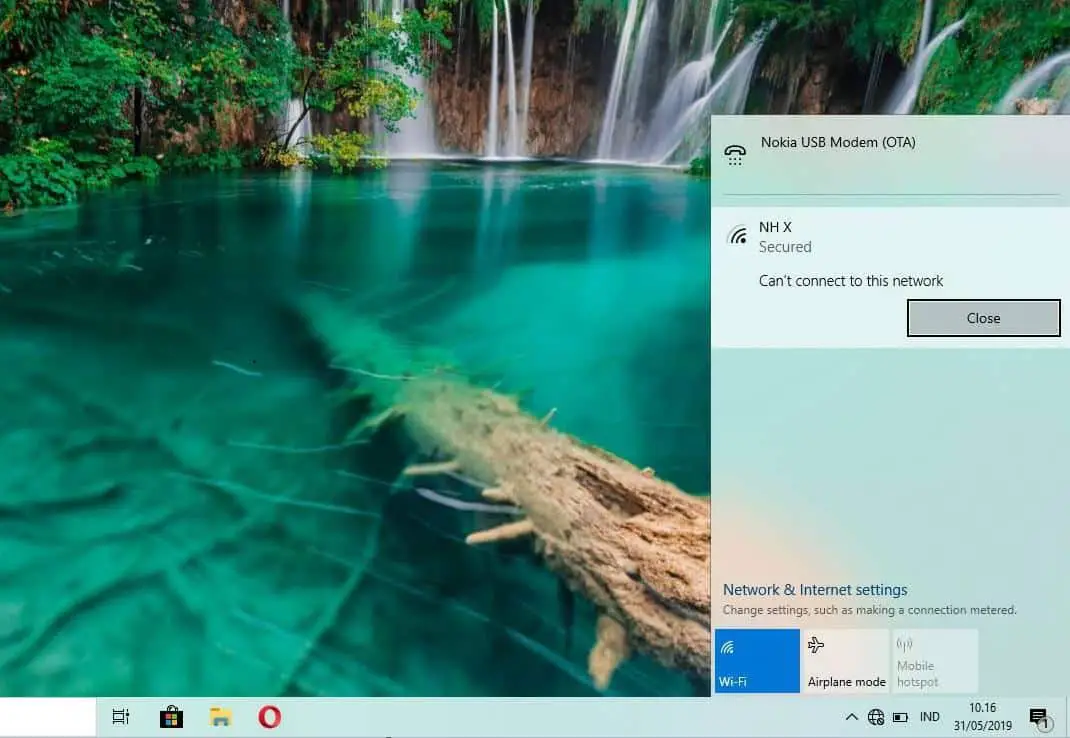Select the NH X Wi-Fi network entry
1070x738 pixels.
click(x=890, y=277)
